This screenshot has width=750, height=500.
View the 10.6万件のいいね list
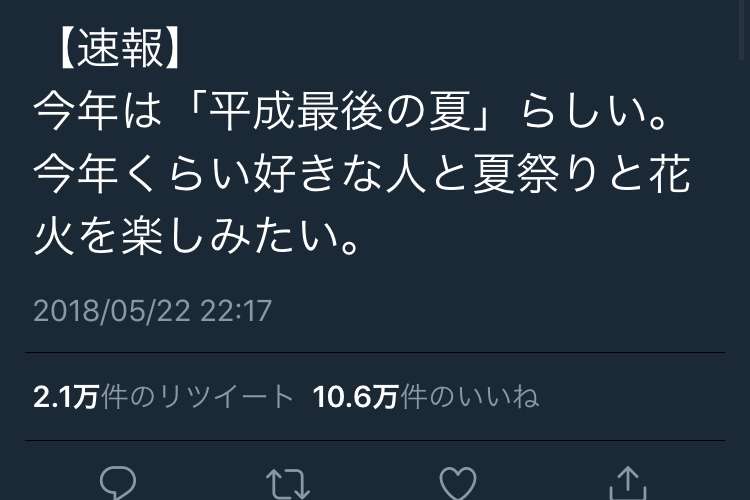coord(426,397)
